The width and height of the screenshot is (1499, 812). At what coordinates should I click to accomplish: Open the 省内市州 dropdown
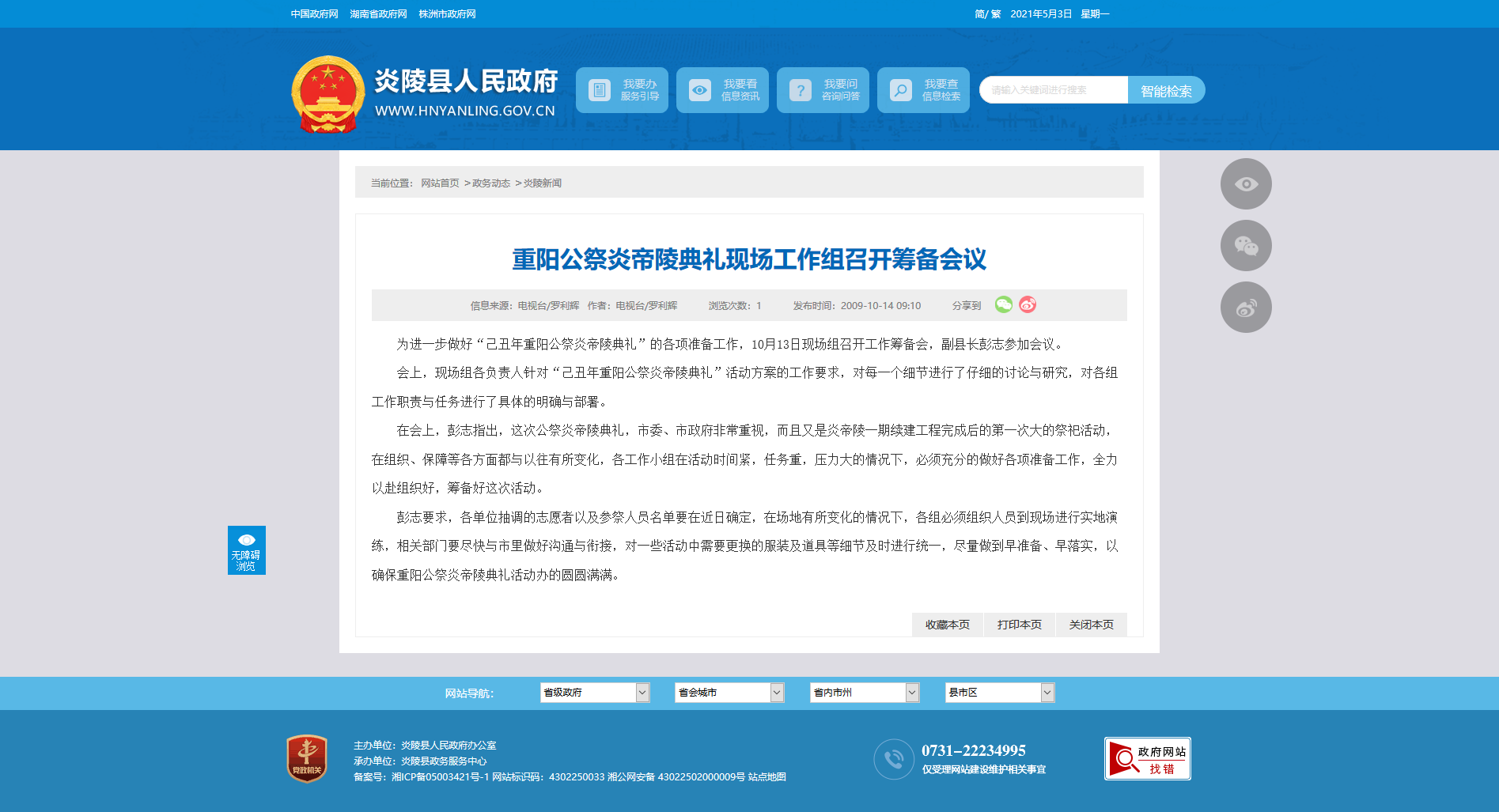[x=864, y=693]
